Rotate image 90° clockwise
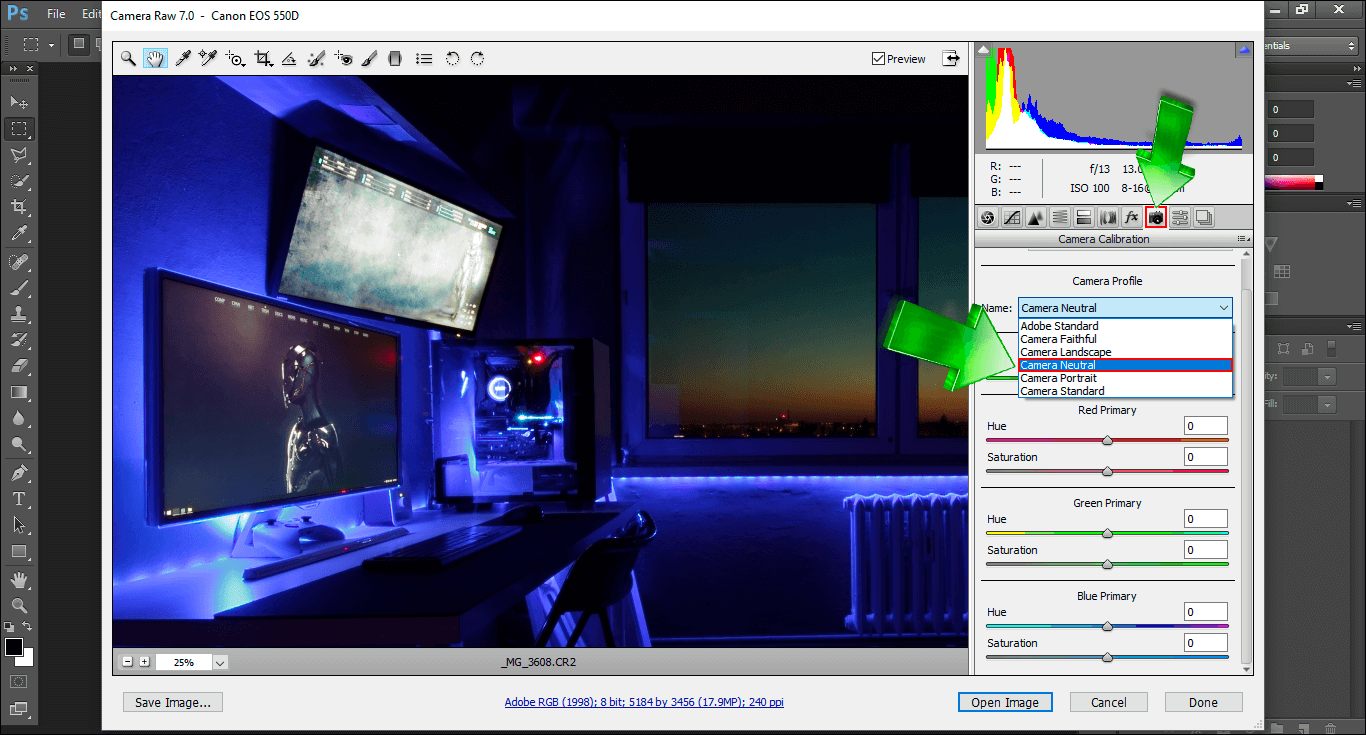The image size is (1366, 735). click(477, 59)
